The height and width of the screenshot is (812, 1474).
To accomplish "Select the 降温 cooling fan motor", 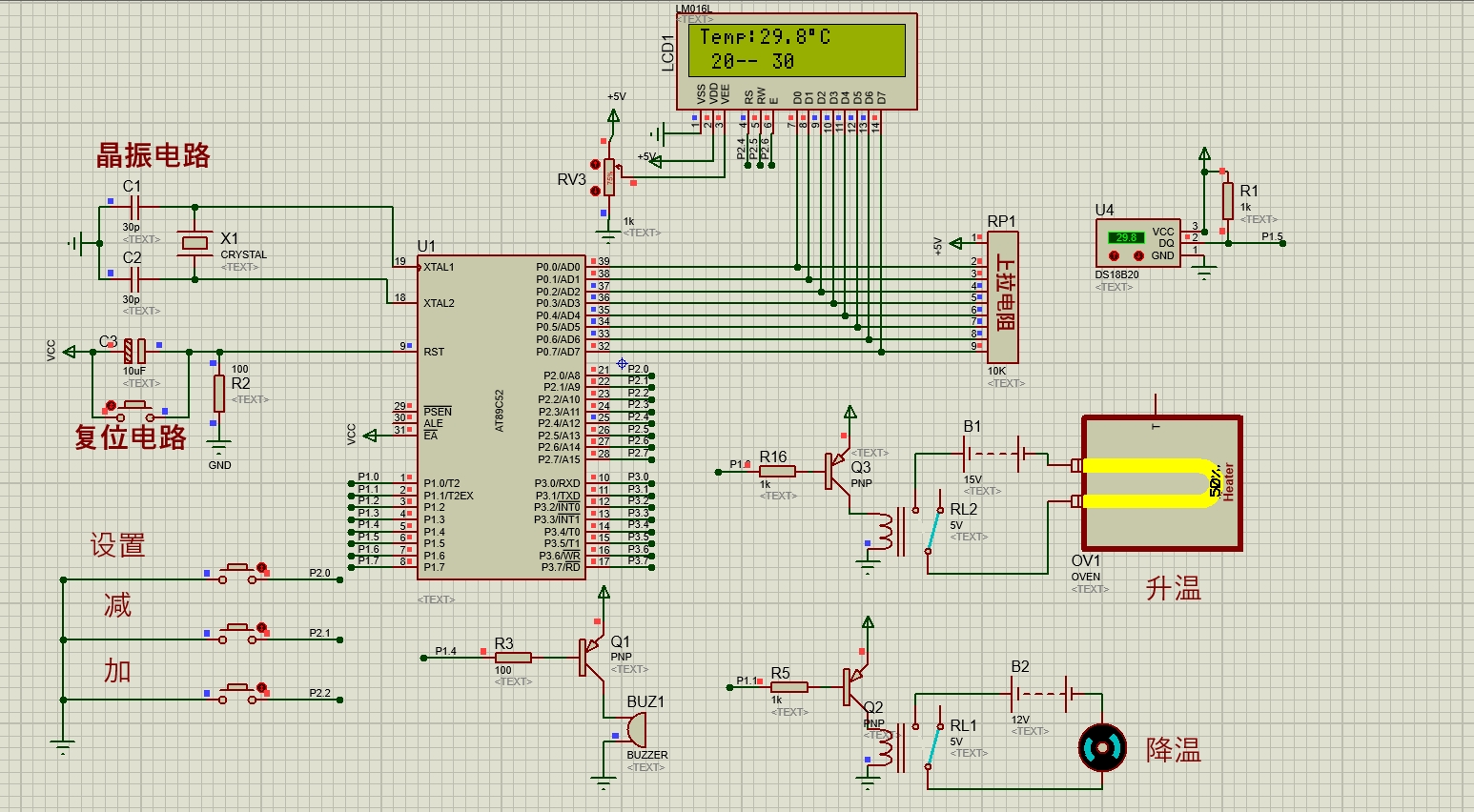I will click(1102, 748).
